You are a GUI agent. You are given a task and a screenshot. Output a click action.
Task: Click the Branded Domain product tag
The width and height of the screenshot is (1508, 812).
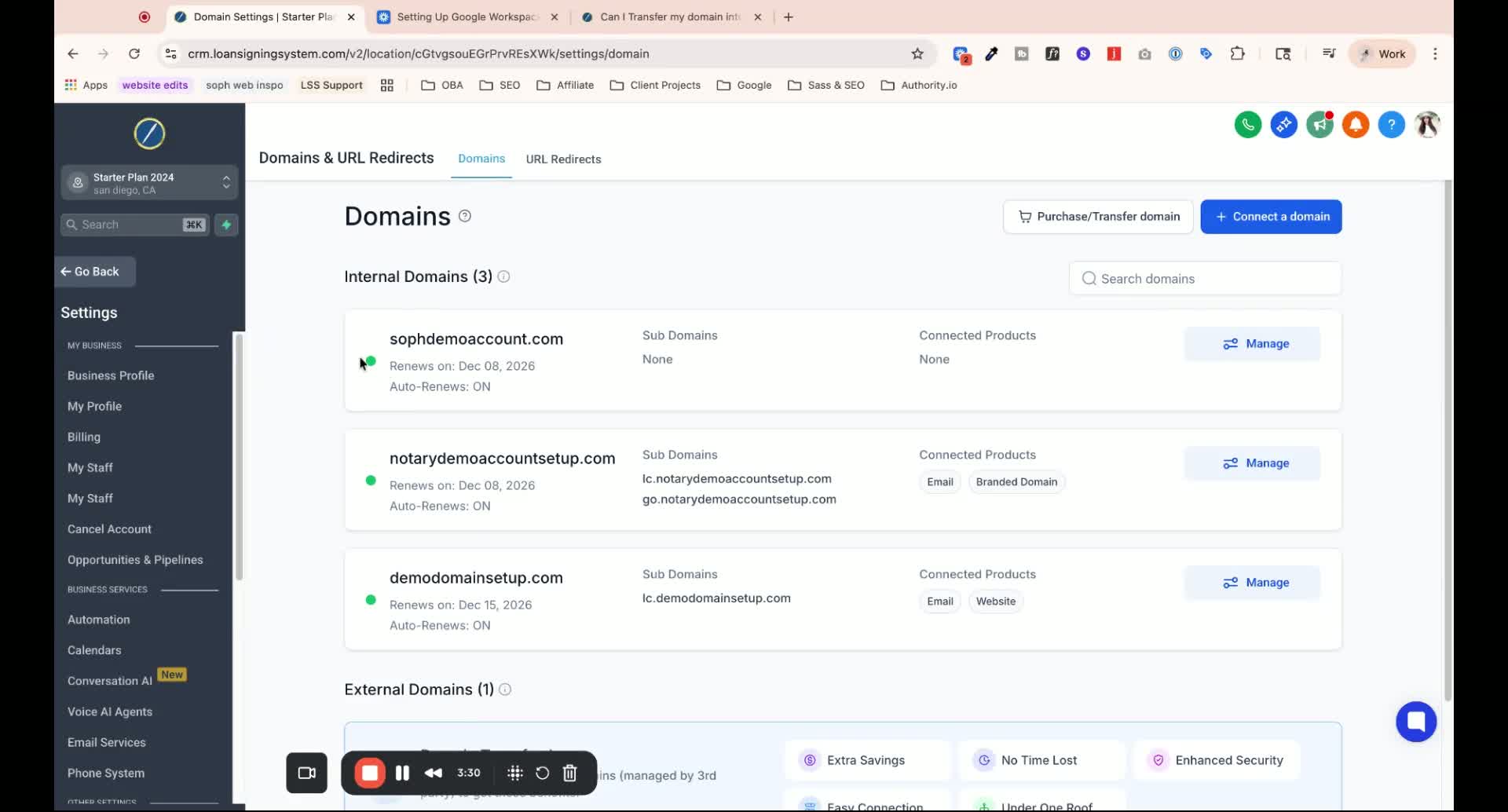(x=1016, y=482)
